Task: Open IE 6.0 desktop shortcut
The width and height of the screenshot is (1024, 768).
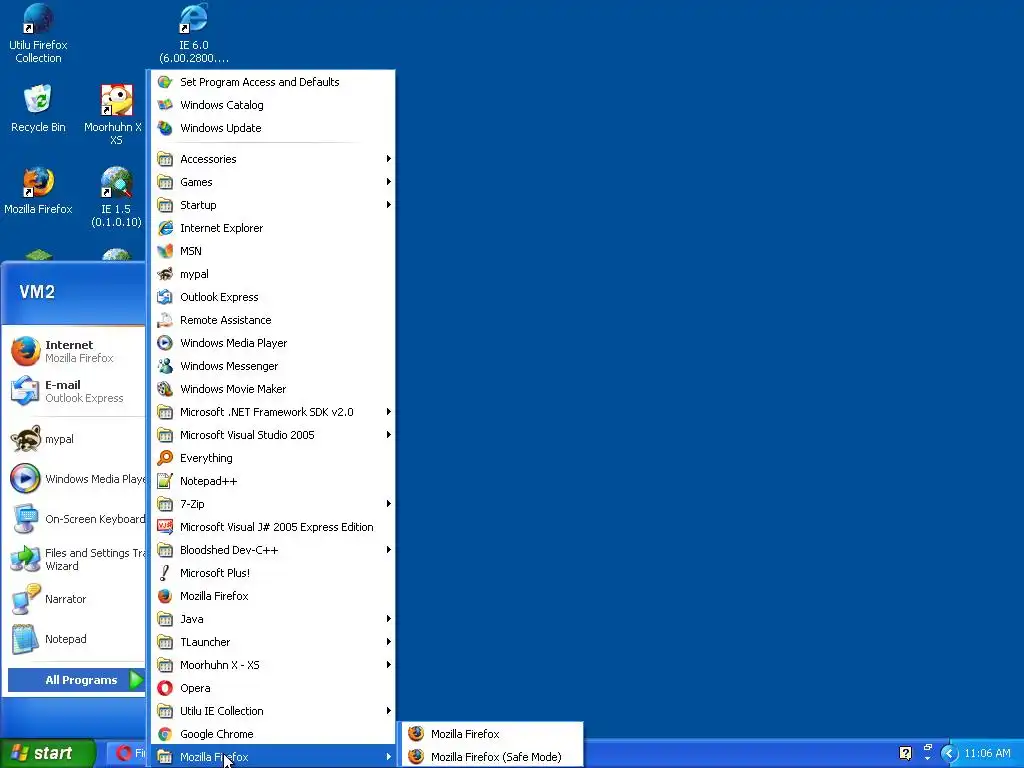Action: click(x=194, y=33)
